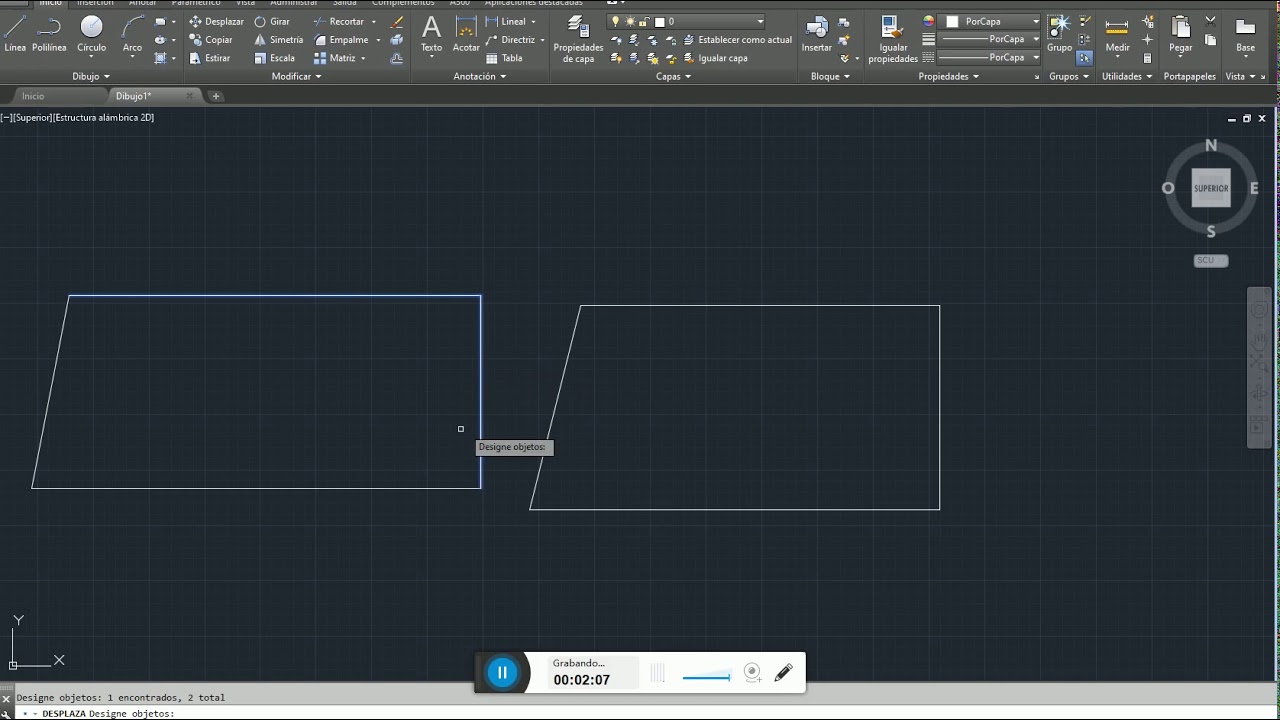The height and width of the screenshot is (720, 1280).
Task: Select the Estirar stretch tool
Action: click(x=210, y=58)
